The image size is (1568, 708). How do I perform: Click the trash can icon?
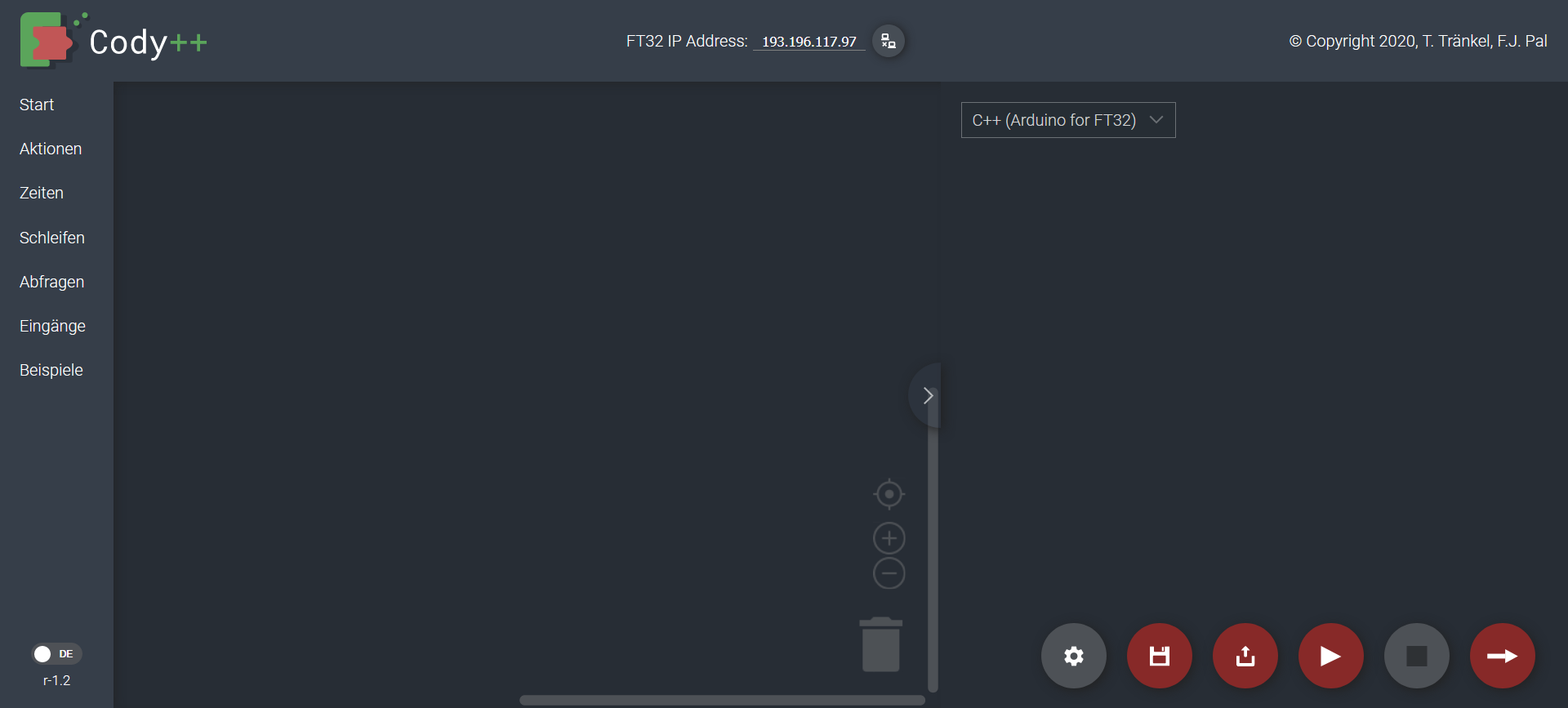(881, 644)
